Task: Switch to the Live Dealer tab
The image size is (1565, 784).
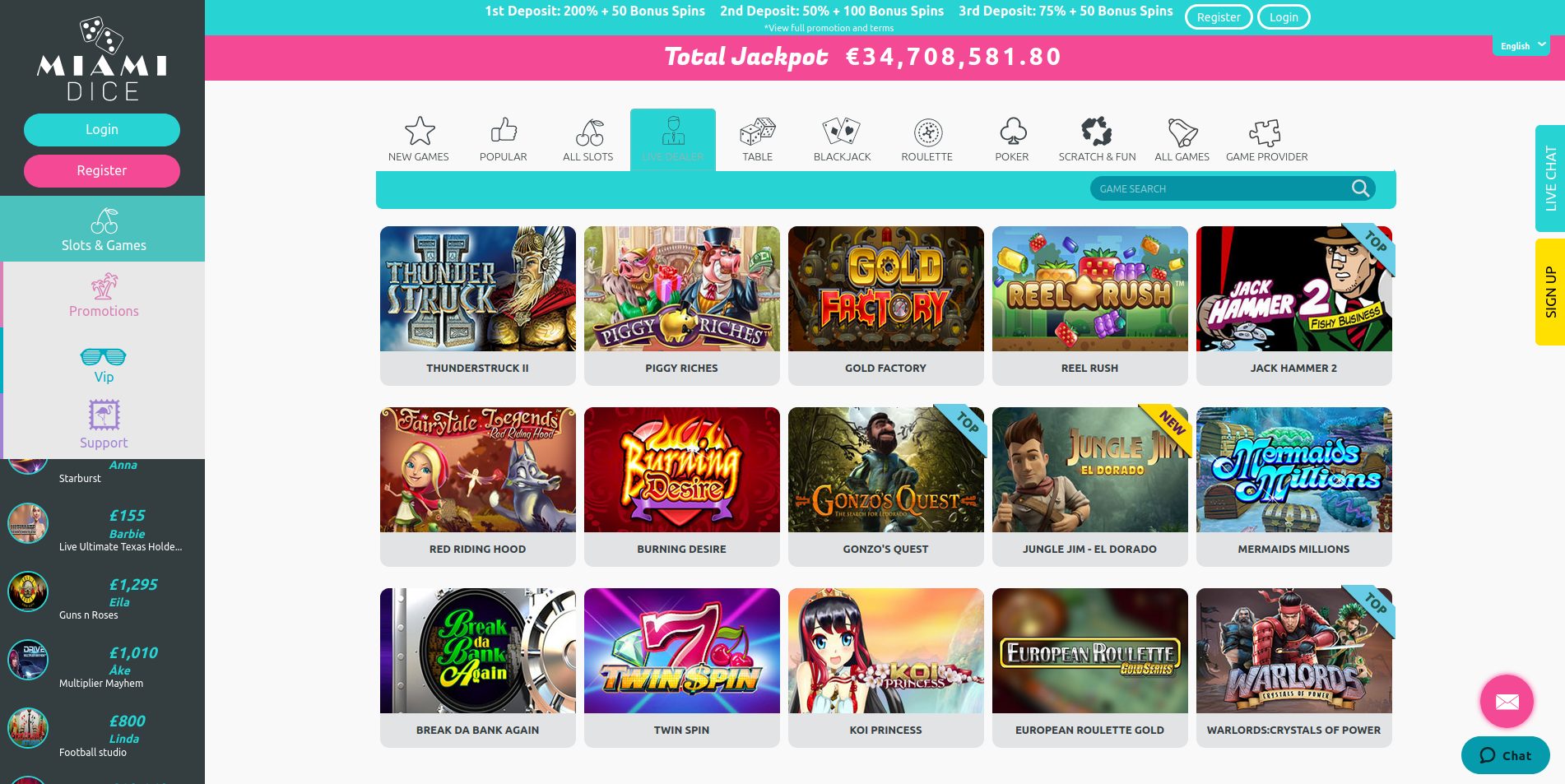Action: [673, 139]
